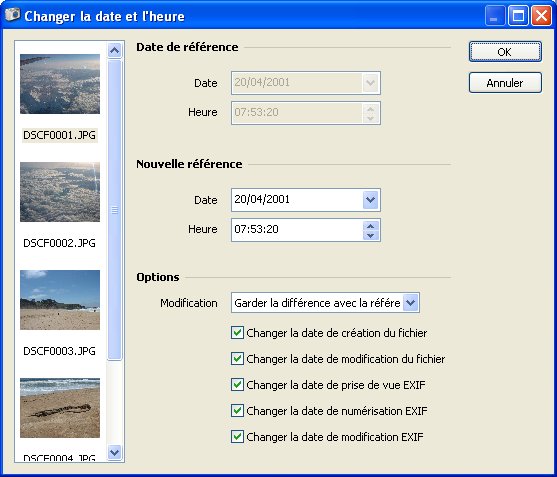Click scroll-down arrow of thumbnail list
557x477 pixels.
point(114,452)
